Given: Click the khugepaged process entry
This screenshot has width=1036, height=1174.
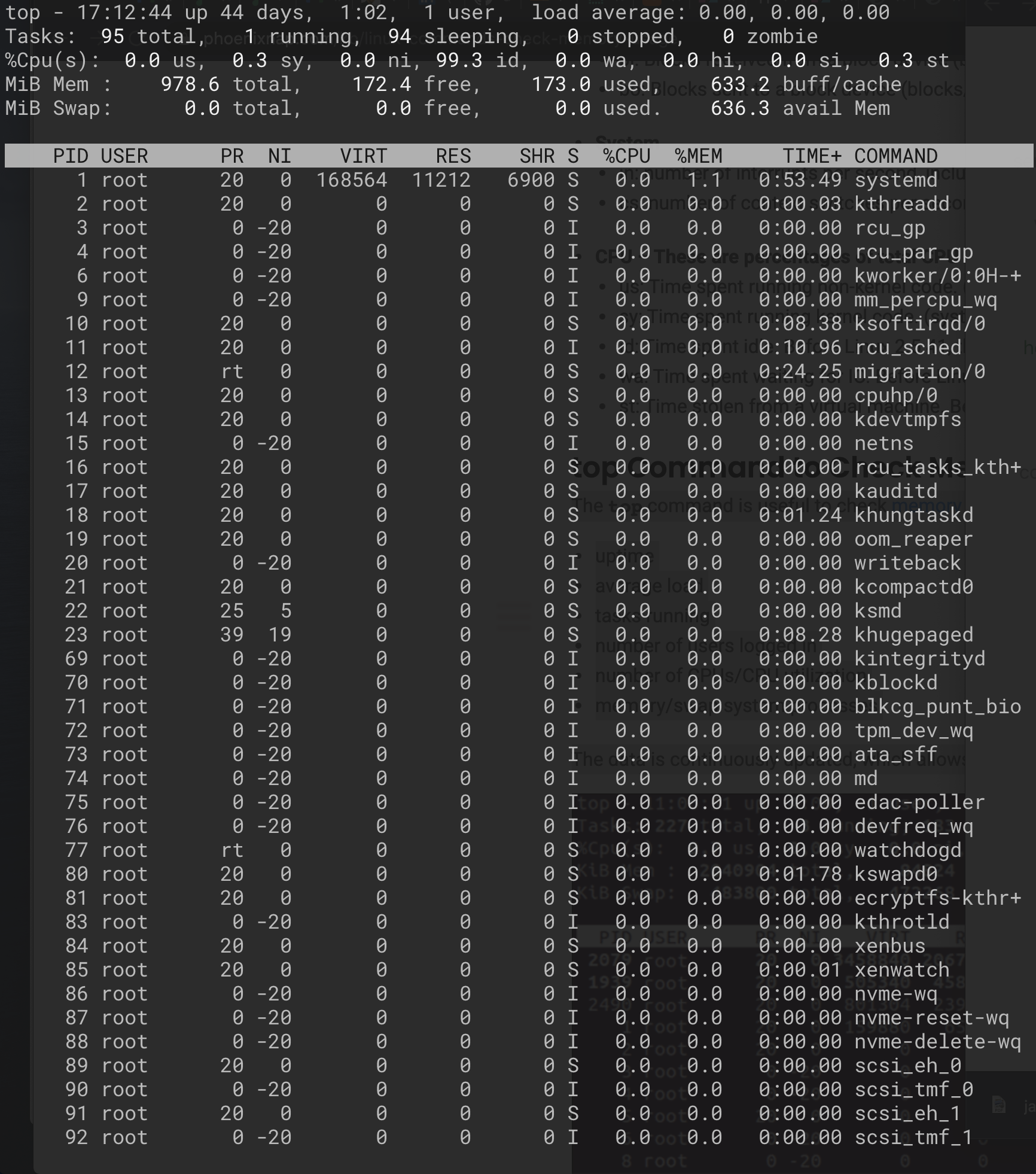Looking at the screenshot, I should [x=479, y=634].
